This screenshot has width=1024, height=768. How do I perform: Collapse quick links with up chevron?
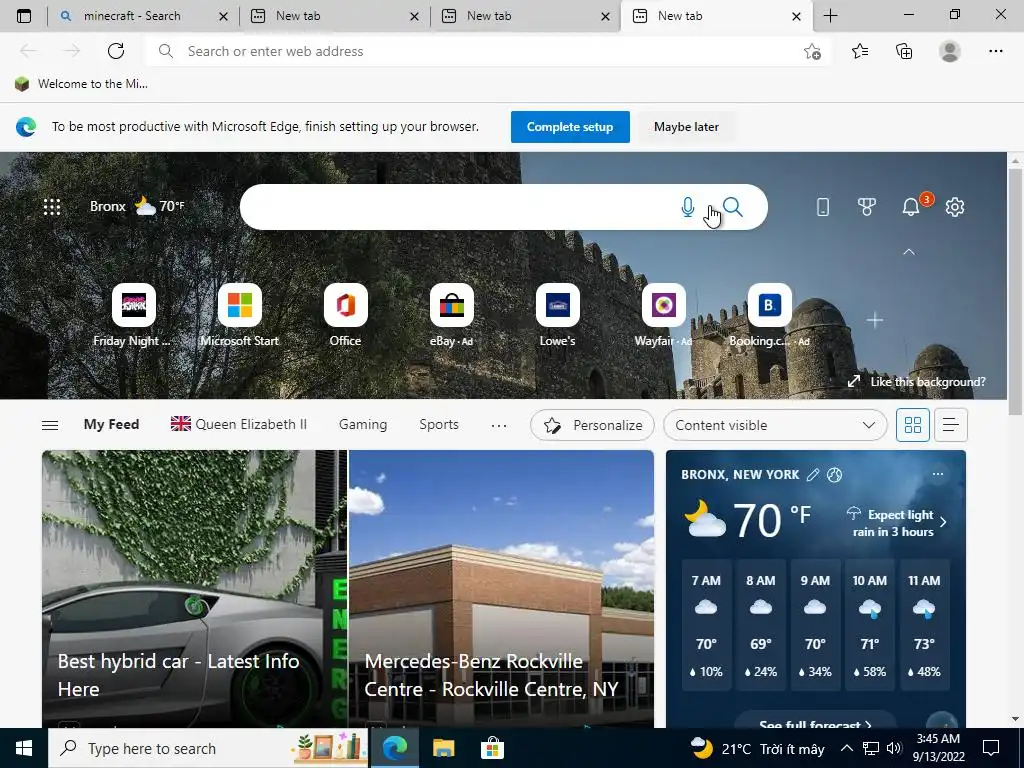pos(908,252)
